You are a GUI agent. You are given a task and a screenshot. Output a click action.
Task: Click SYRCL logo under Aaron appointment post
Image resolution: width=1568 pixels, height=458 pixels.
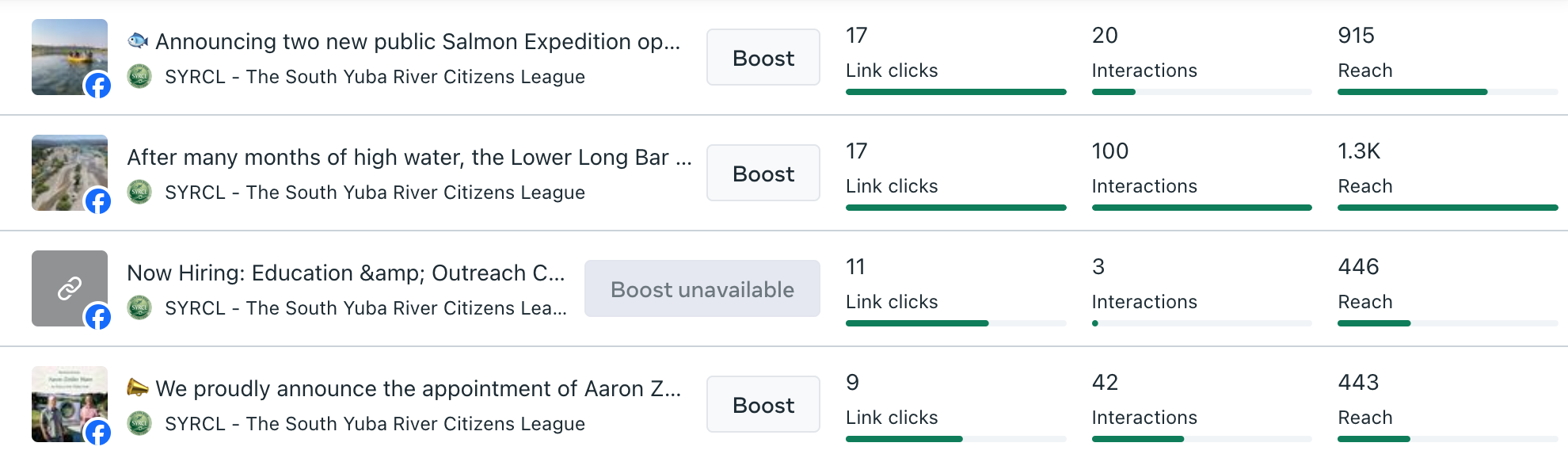click(x=139, y=424)
